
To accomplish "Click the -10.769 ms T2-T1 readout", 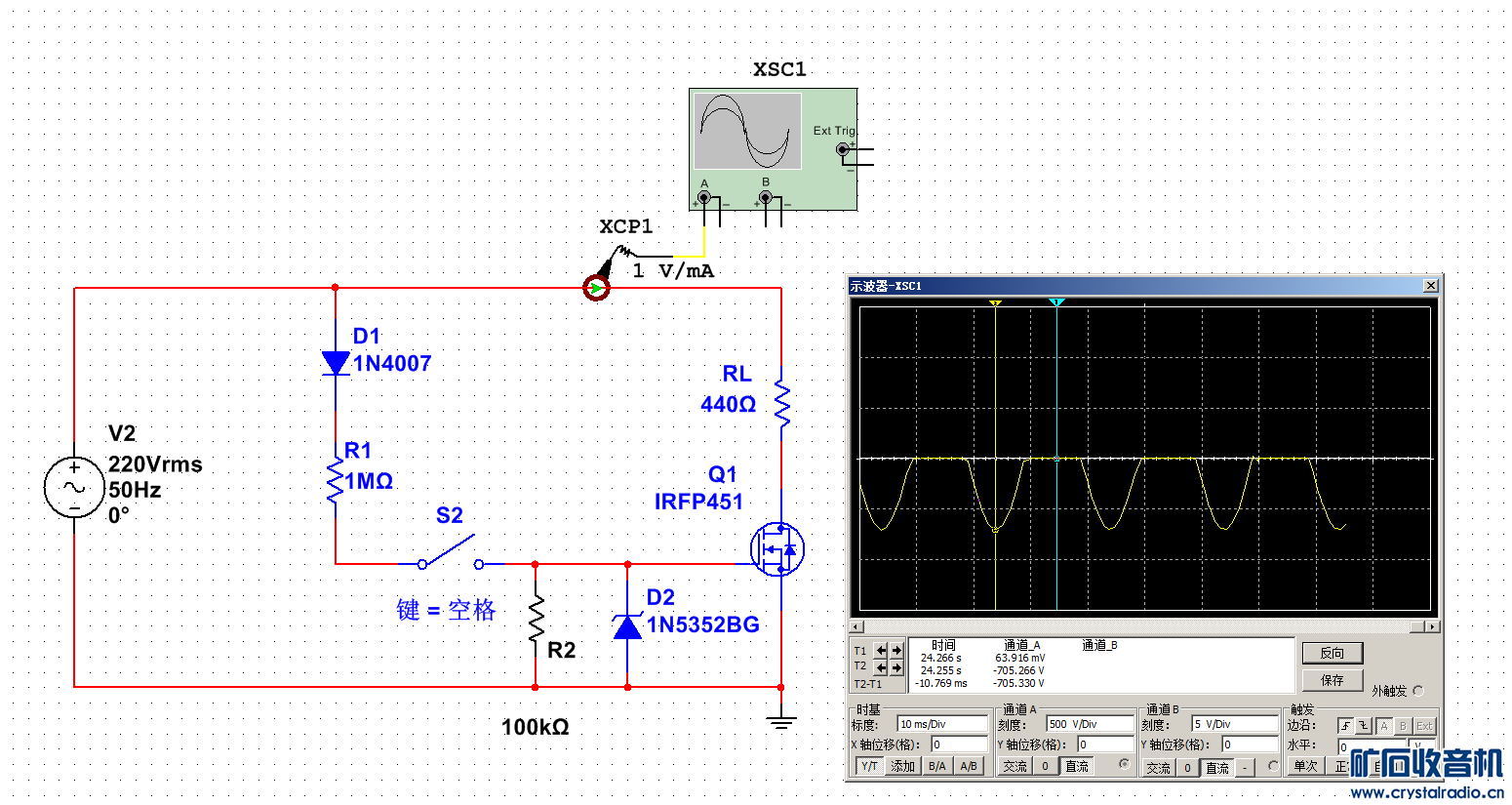I will (941, 683).
